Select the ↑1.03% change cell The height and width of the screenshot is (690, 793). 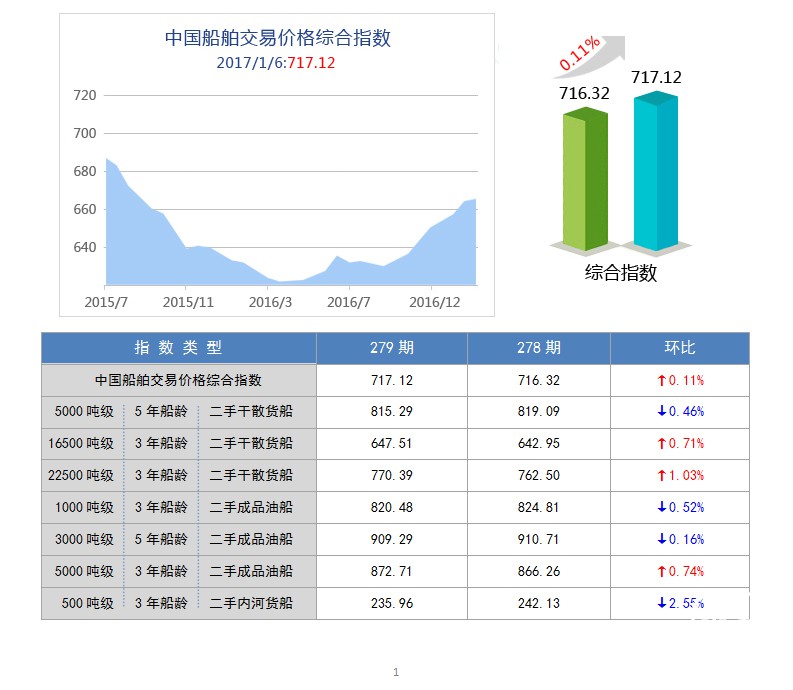(x=680, y=476)
